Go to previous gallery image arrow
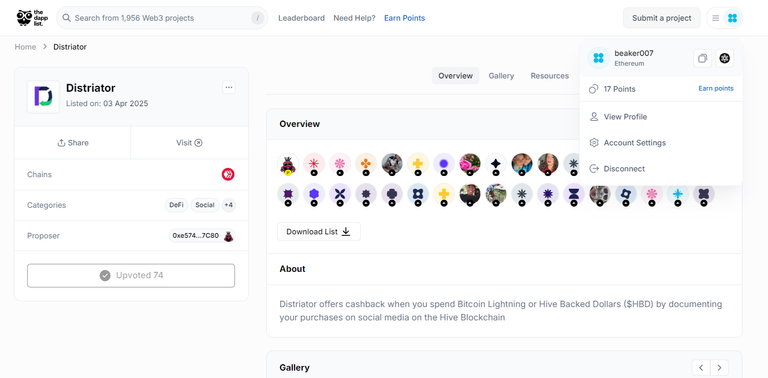This screenshot has width=768, height=378. tap(701, 368)
